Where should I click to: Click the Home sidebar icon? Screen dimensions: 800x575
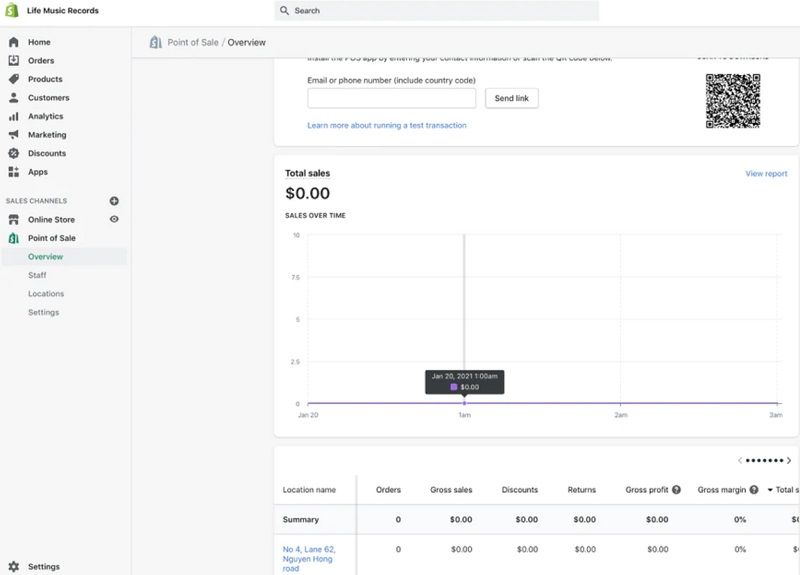(x=14, y=42)
